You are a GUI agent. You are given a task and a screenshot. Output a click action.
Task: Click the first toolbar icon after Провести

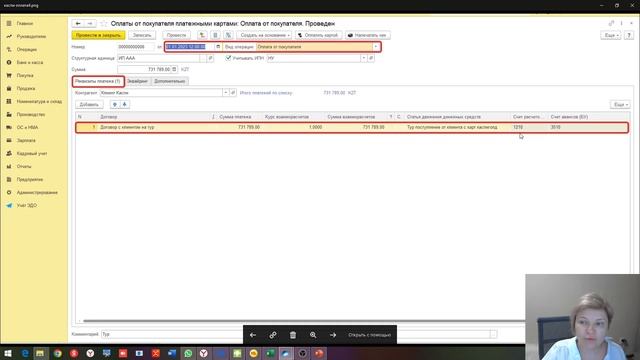tap(202, 35)
